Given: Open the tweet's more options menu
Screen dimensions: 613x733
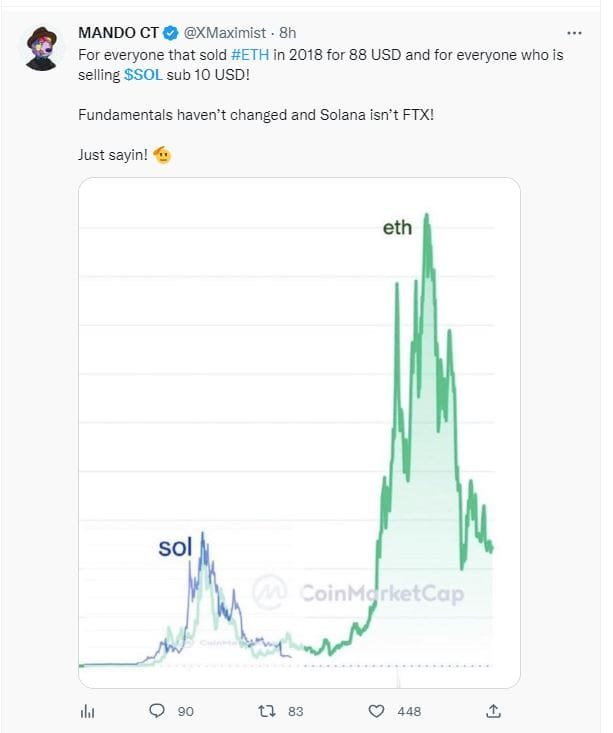Looking at the screenshot, I should click(573, 33).
